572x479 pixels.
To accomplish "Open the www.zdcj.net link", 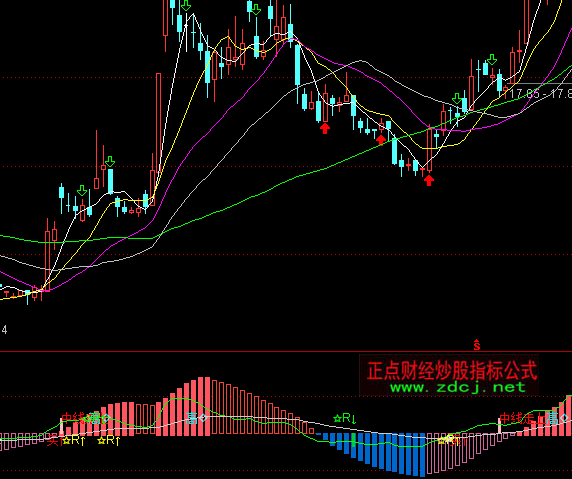I will [458, 387].
